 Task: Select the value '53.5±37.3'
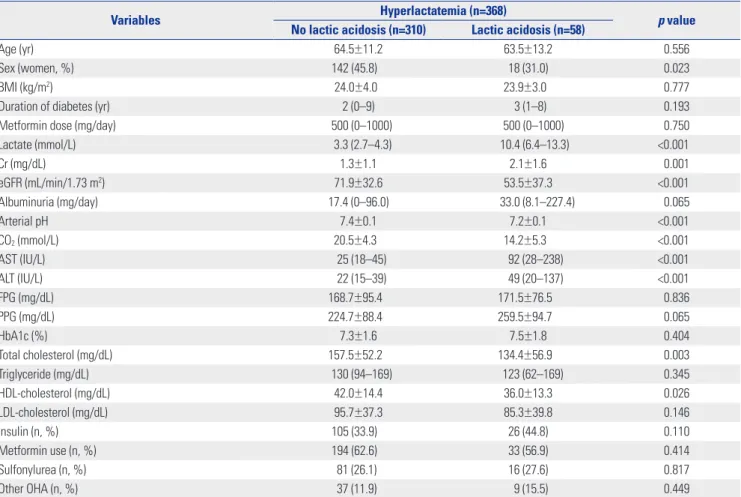528,183
